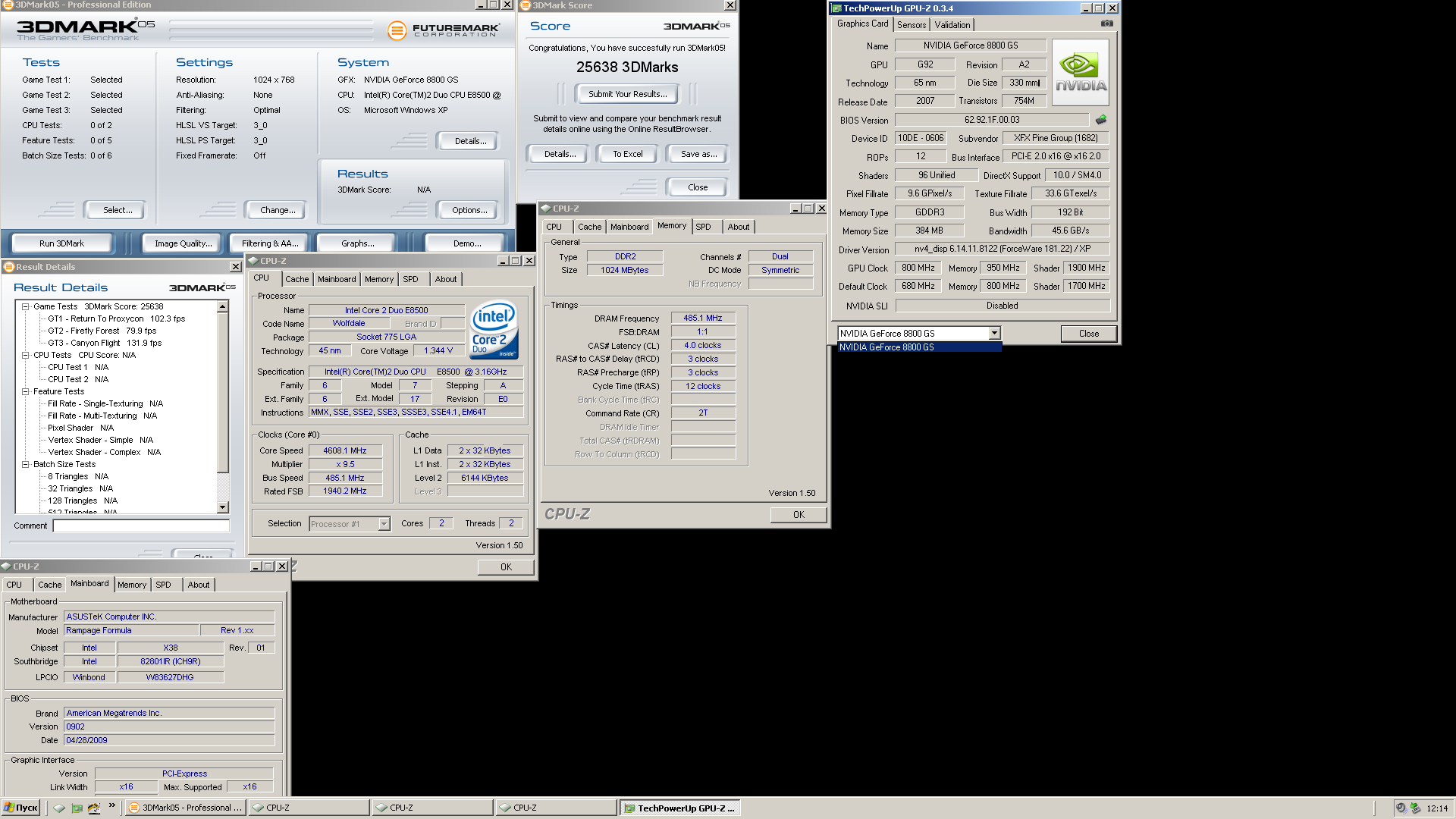Click title icon of CPU-Z Memory window
This screenshot has width=1456, height=819.
545,209
